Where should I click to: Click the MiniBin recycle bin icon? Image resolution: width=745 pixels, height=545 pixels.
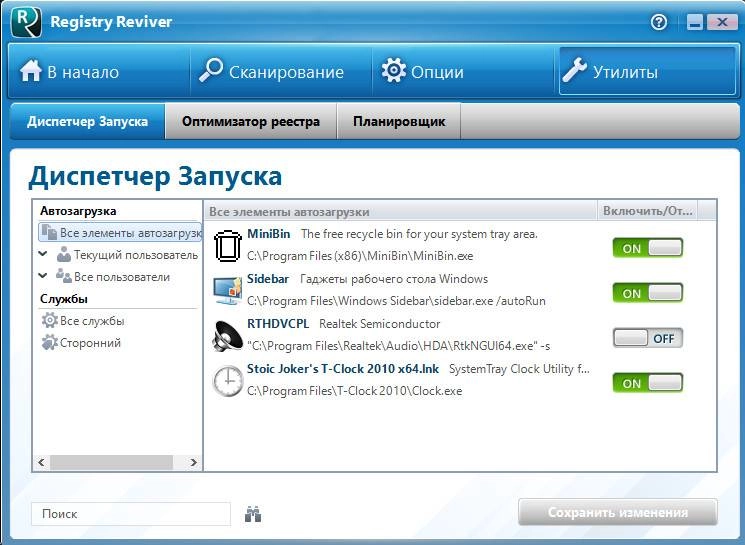click(228, 246)
